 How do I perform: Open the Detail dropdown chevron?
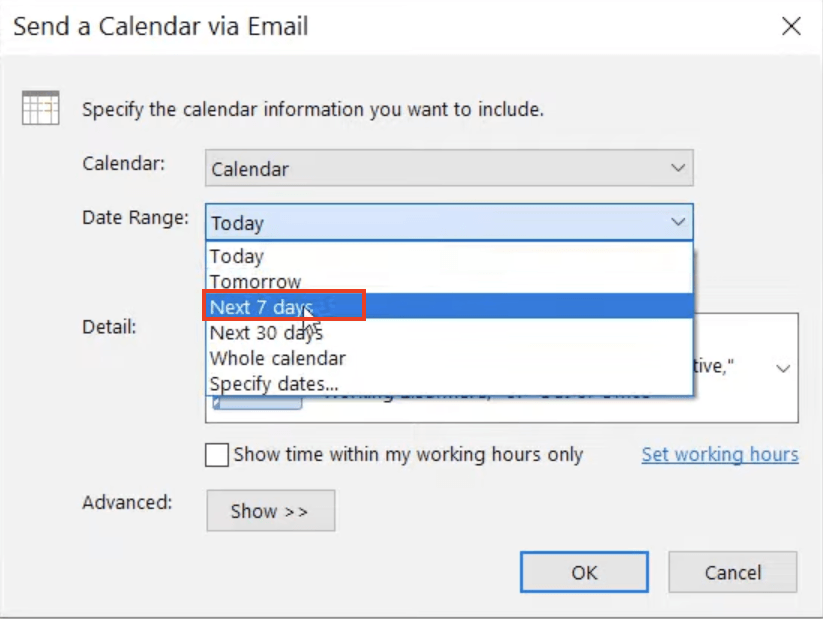pyautogui.click(x=783, y=368)
